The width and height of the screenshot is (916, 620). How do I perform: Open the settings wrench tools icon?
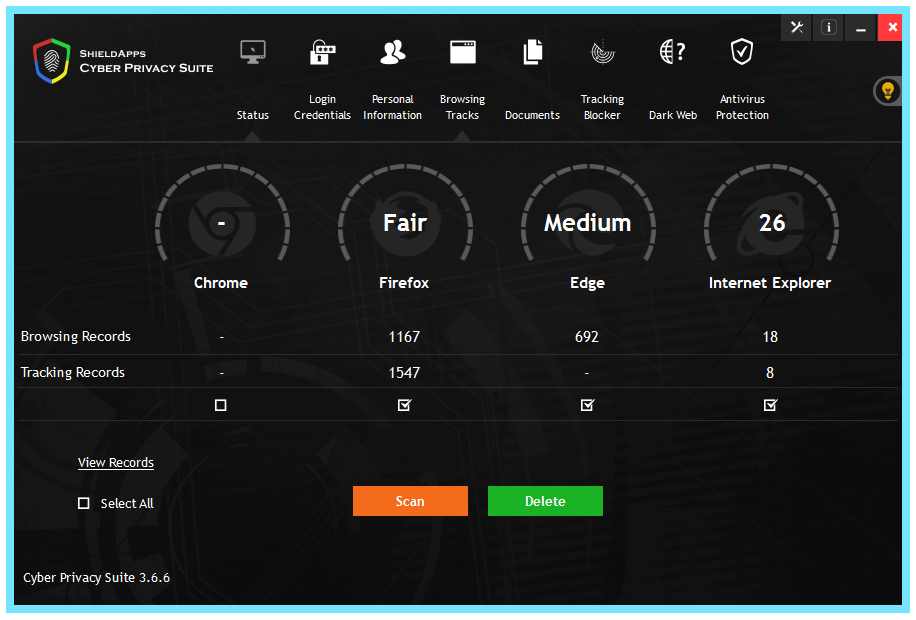tap(797, 27)
